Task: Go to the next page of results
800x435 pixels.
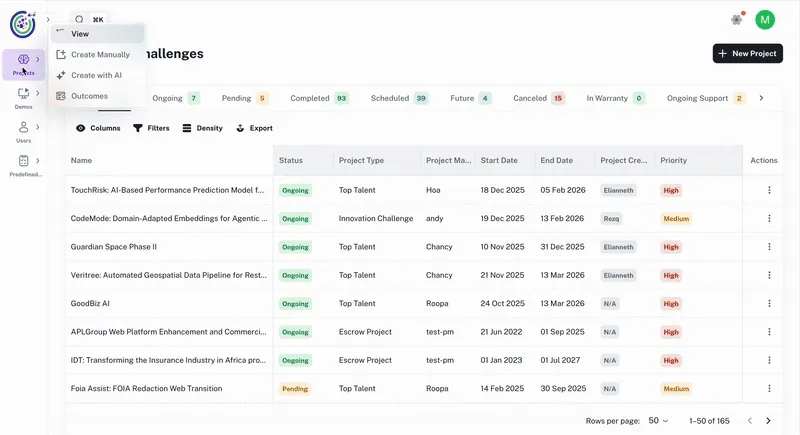Action: click(768, 421)
